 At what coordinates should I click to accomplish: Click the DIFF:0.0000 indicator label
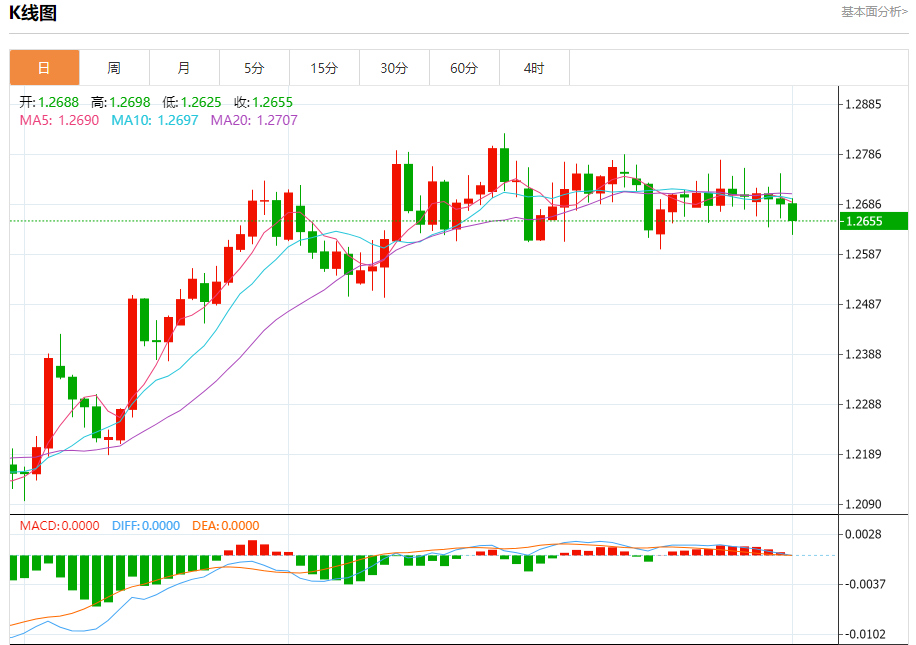[146, 526]
